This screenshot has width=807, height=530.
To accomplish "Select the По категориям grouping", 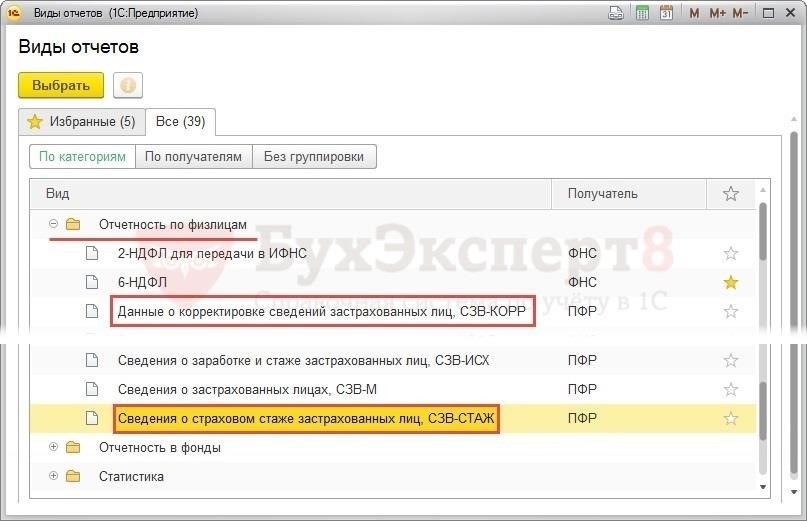I will click(x=82, y=156).
